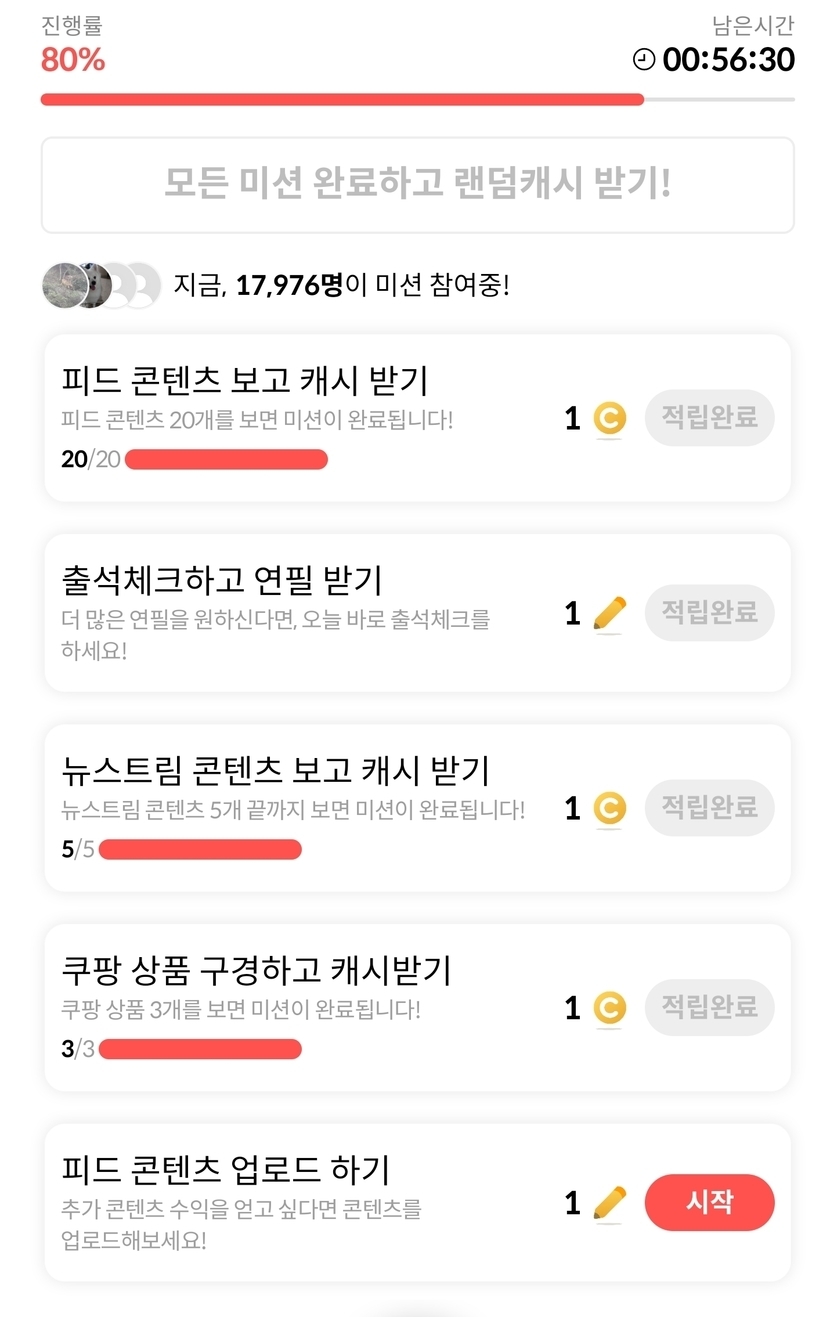Click the 3/3 Coupang progress bar
The width and height of the screenshot is (830, 1317).
200,1049
